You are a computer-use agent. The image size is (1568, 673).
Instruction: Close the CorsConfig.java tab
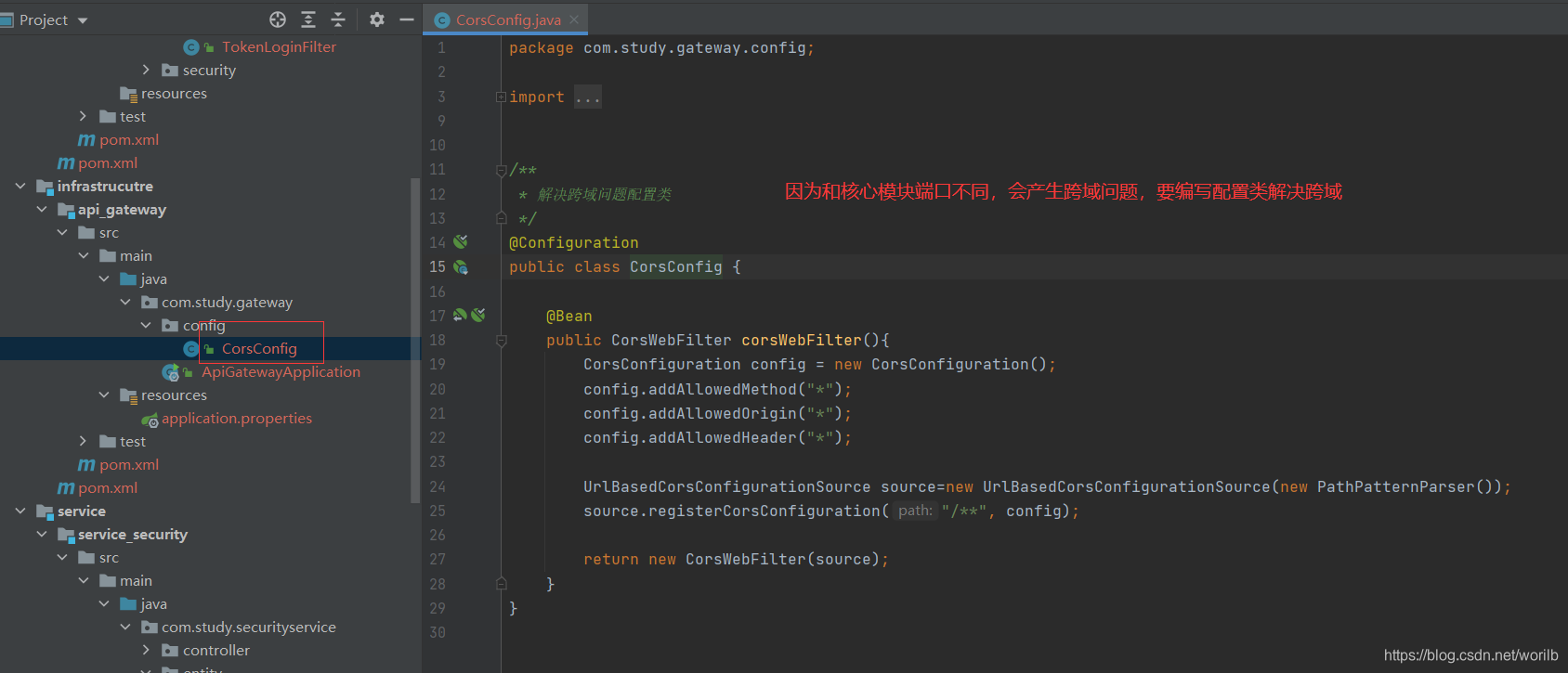coord(574,19)
